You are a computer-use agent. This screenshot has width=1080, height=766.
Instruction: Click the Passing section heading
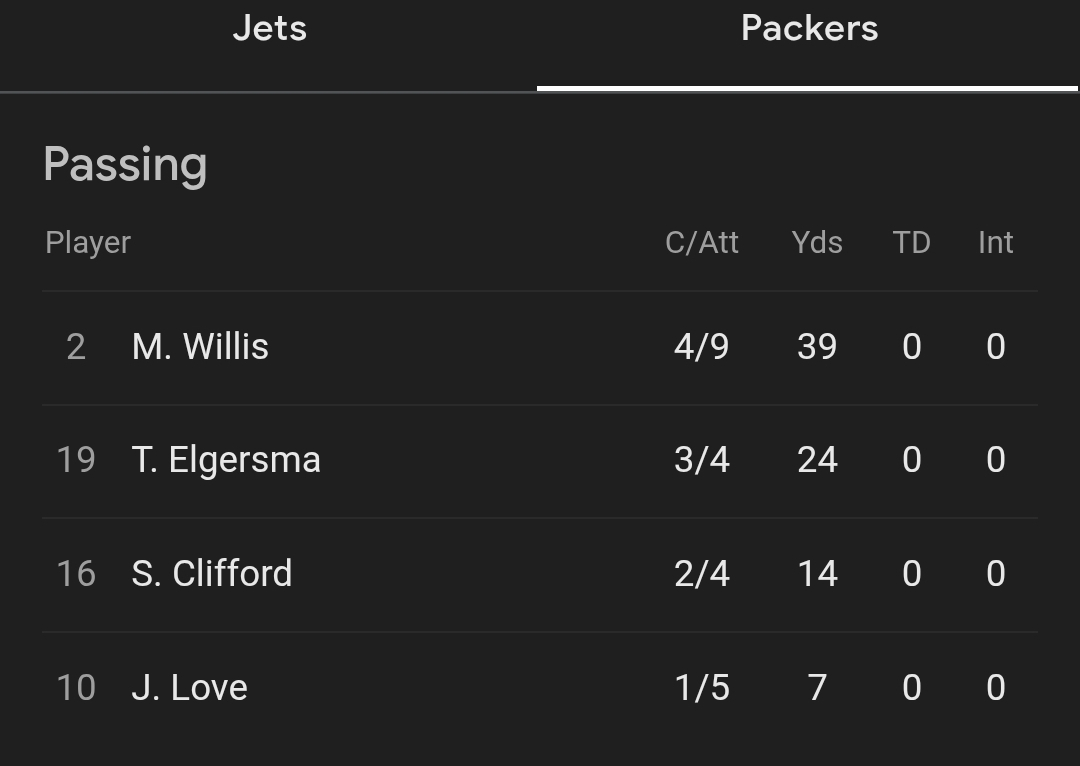coord(125,164)
